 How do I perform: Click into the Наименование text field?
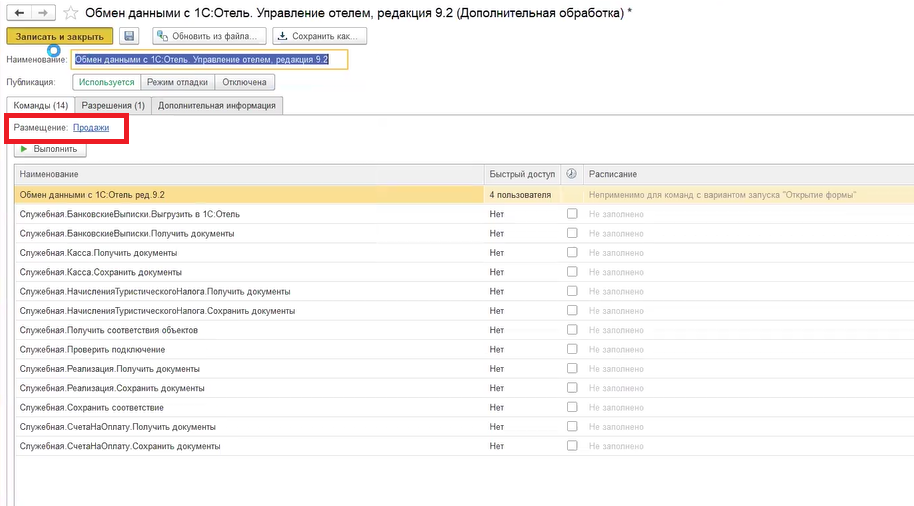(x=210, y=59)
